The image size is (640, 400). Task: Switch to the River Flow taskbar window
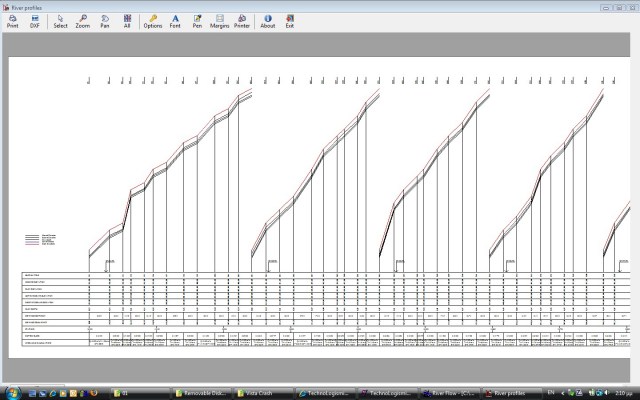coord(448,393)
